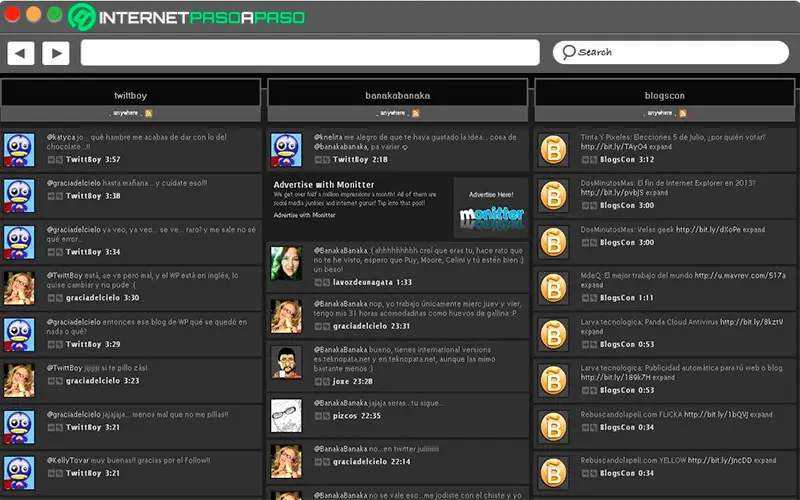Open the RSS feed icon for twittboy column
This screenshot has width=800, height=500.
tap(148, 113)
